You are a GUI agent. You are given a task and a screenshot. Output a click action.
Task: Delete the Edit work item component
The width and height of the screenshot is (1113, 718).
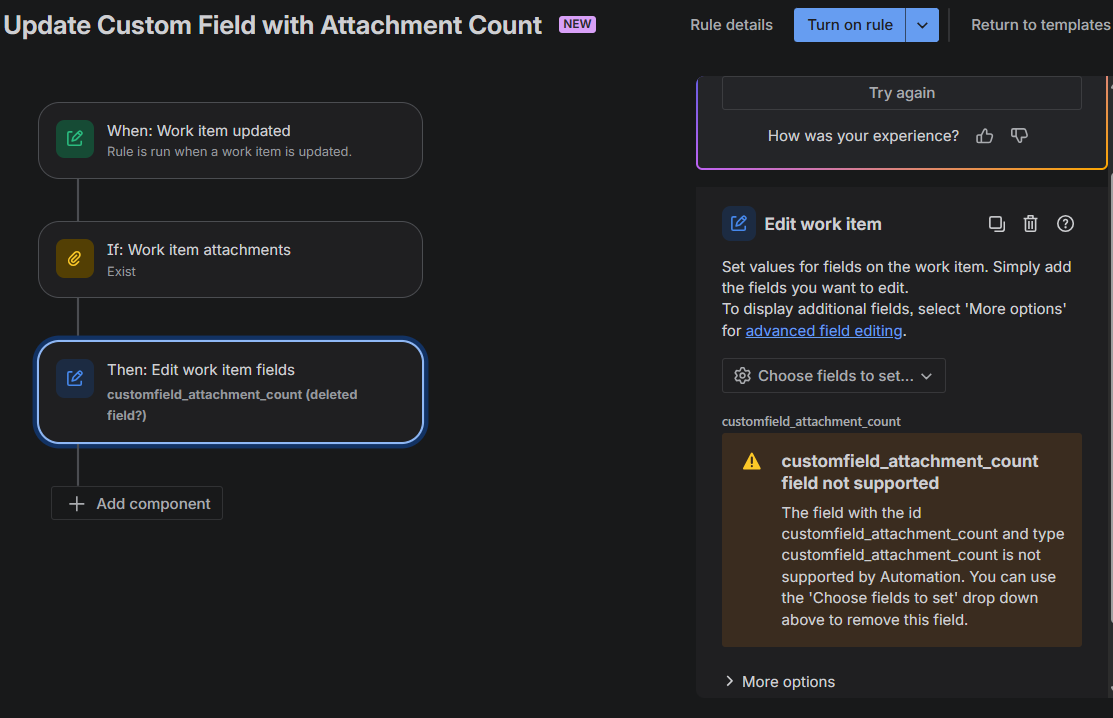[1030, 224]
